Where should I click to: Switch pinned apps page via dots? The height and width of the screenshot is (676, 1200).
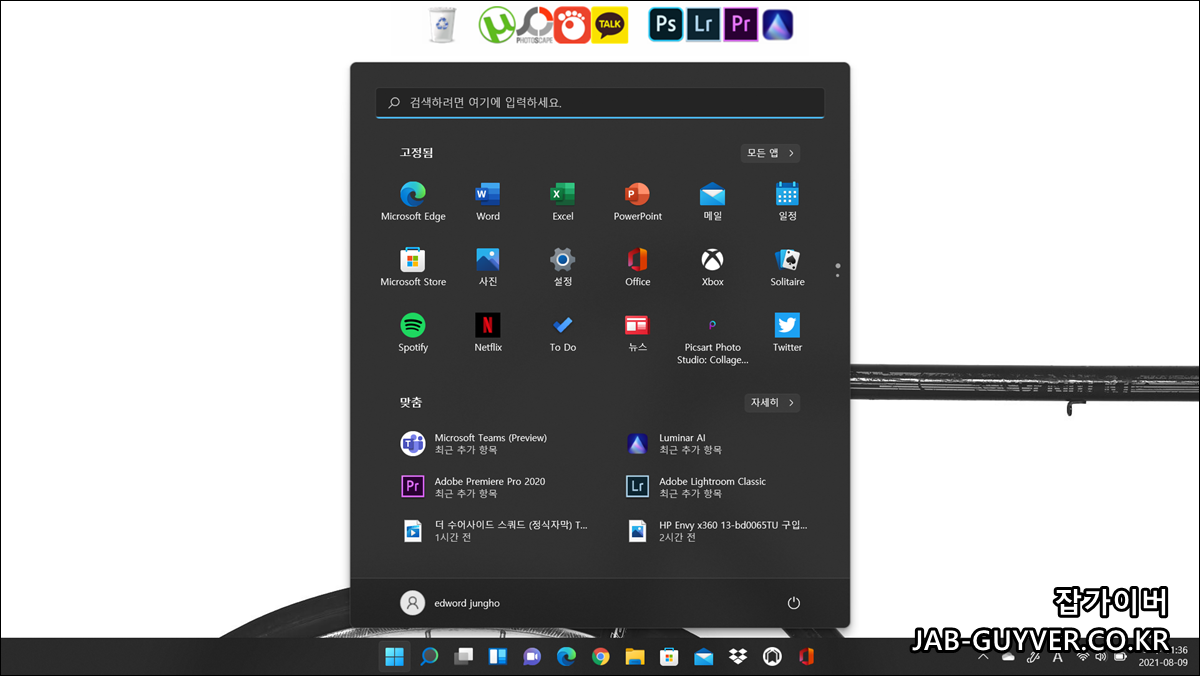pyautogui.click(x=838, y=270)
